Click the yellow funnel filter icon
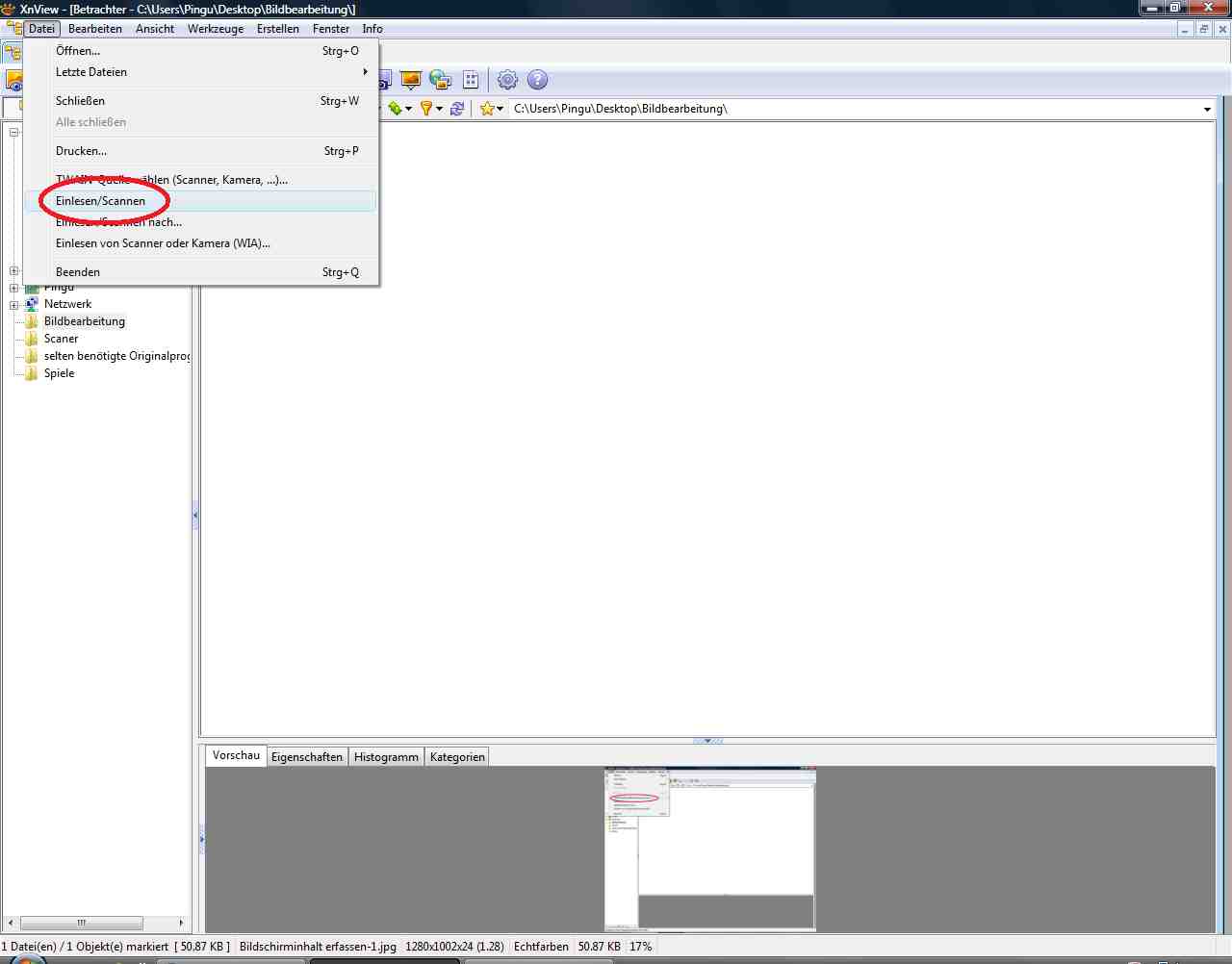Screen dimensions: 1232x964 [x=425, y=109]
